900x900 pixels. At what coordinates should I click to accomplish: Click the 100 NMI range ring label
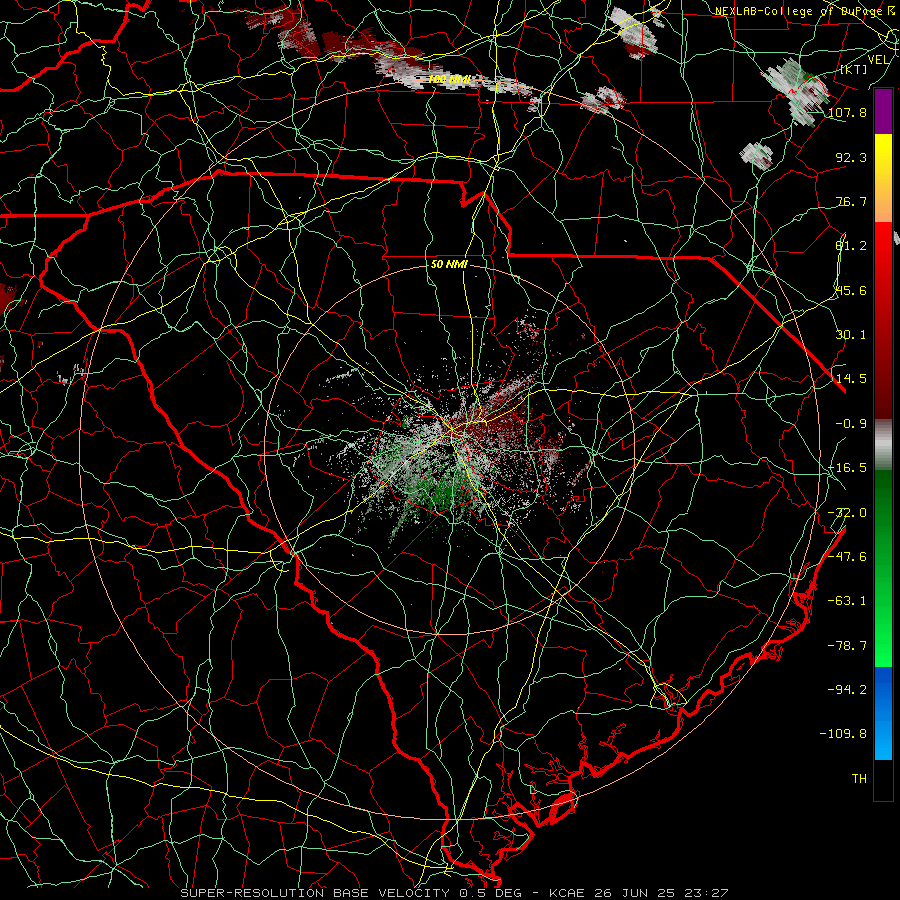449,79
